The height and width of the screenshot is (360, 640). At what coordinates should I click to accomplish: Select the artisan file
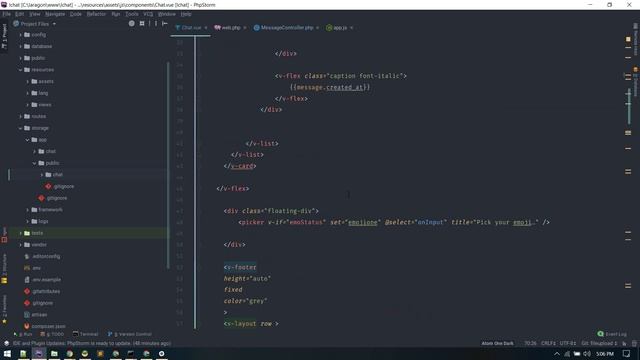pyautogui.click(x=40, y=315)
